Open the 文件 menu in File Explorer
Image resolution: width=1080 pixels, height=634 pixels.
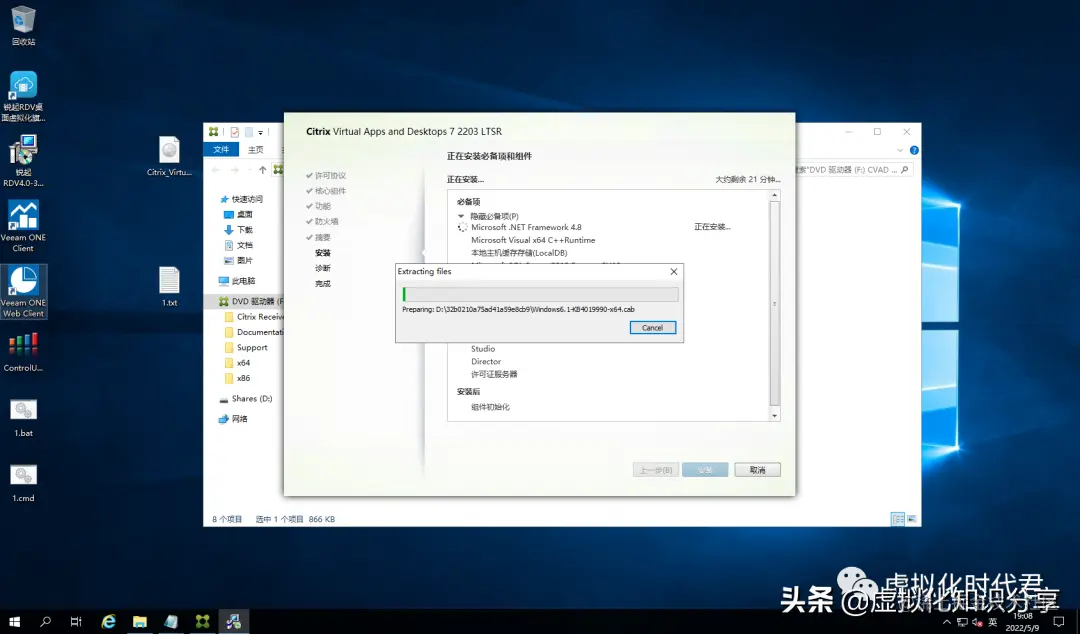coord(221,148)
